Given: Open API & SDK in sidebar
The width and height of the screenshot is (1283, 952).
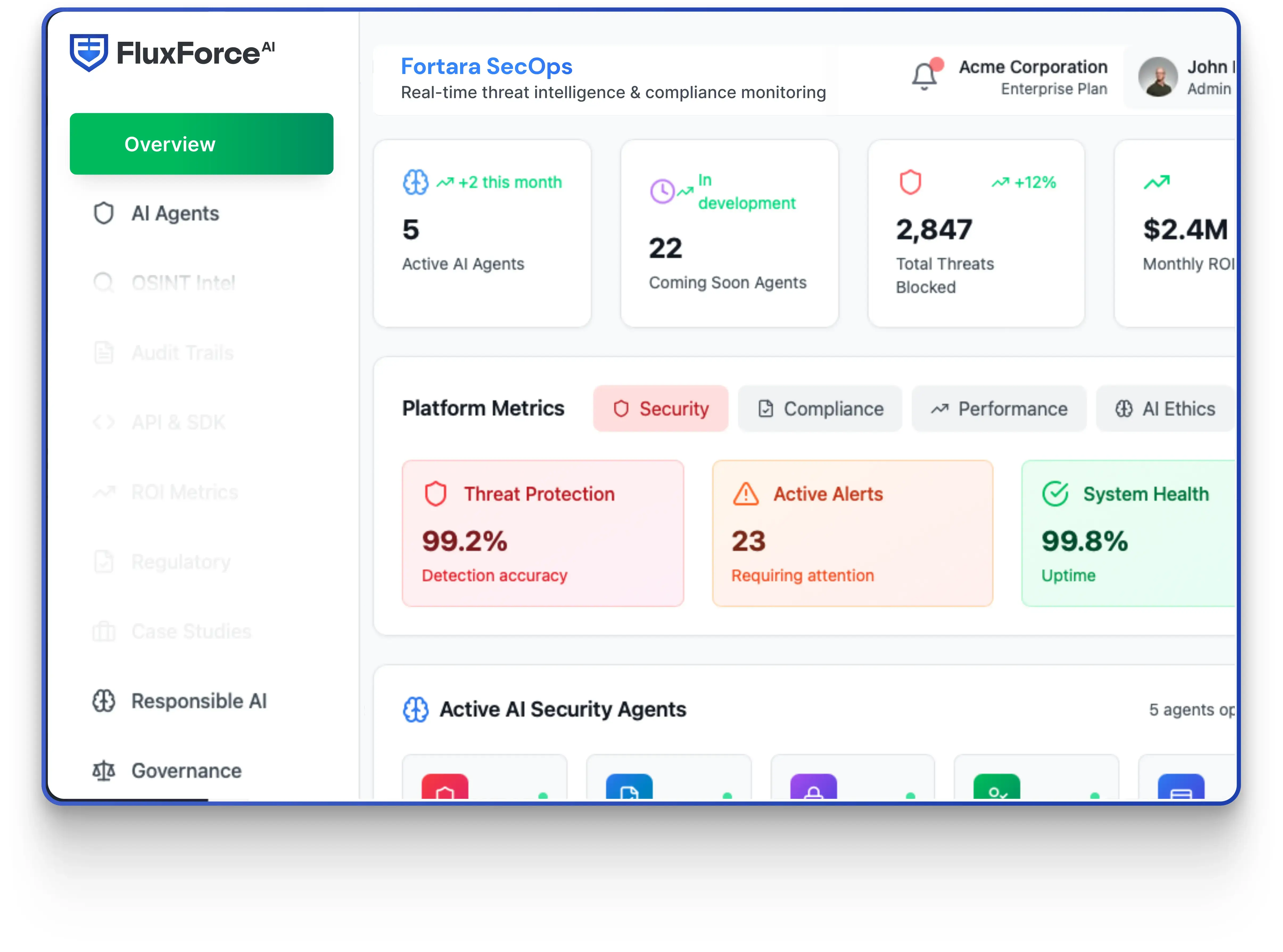Looking at the screenshot, I should [x=178, y=423].
